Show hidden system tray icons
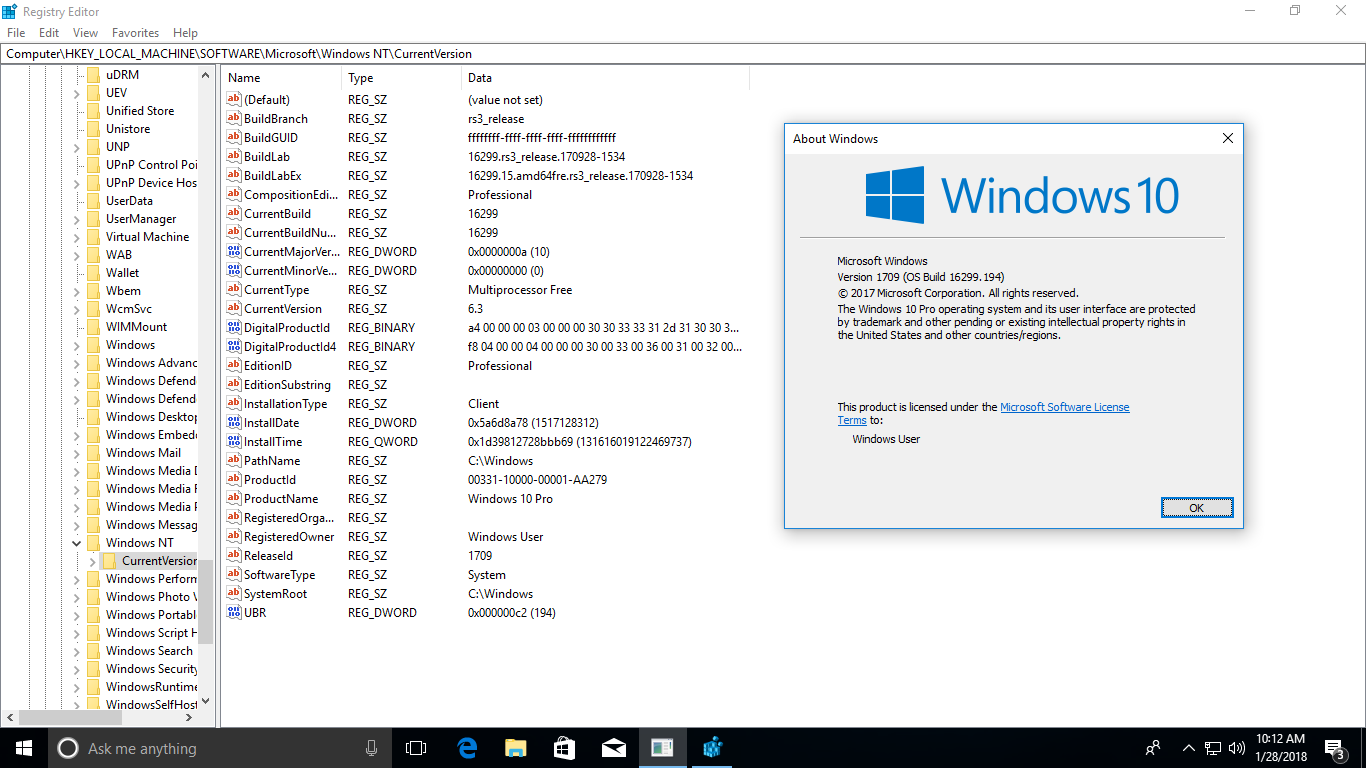1366x768 pixels. 1188,748
